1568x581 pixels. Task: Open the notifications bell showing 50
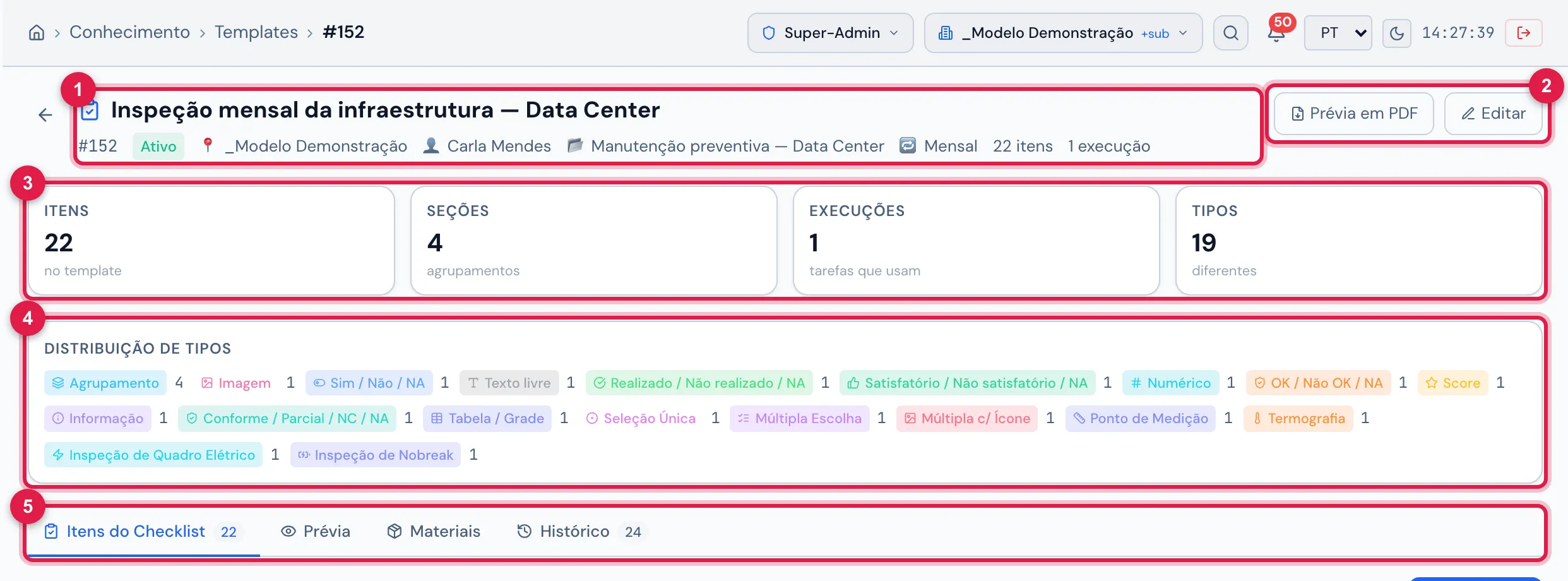click(1277, 33)
